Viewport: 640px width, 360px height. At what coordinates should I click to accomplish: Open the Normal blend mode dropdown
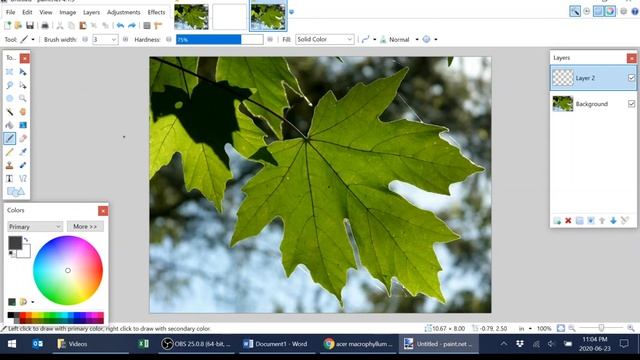pos(400,40)
